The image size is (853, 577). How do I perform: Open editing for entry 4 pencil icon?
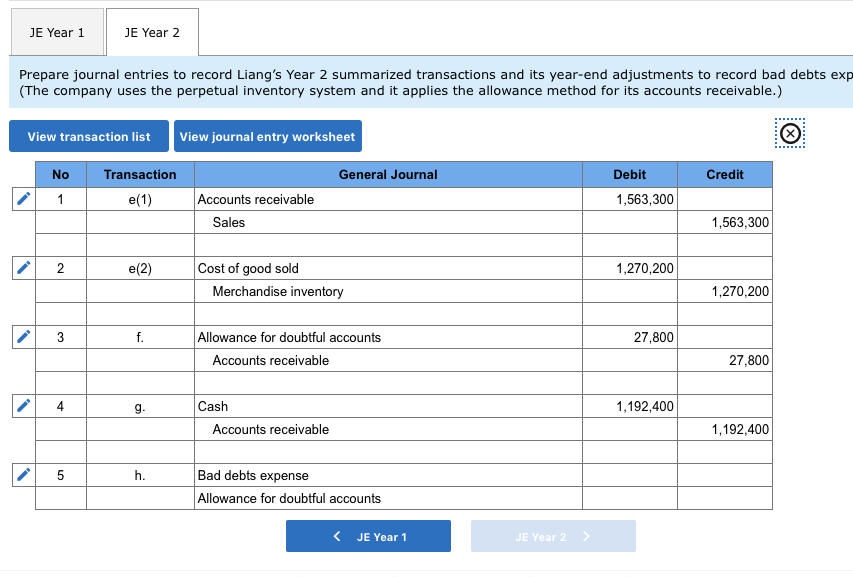[23, 406]
